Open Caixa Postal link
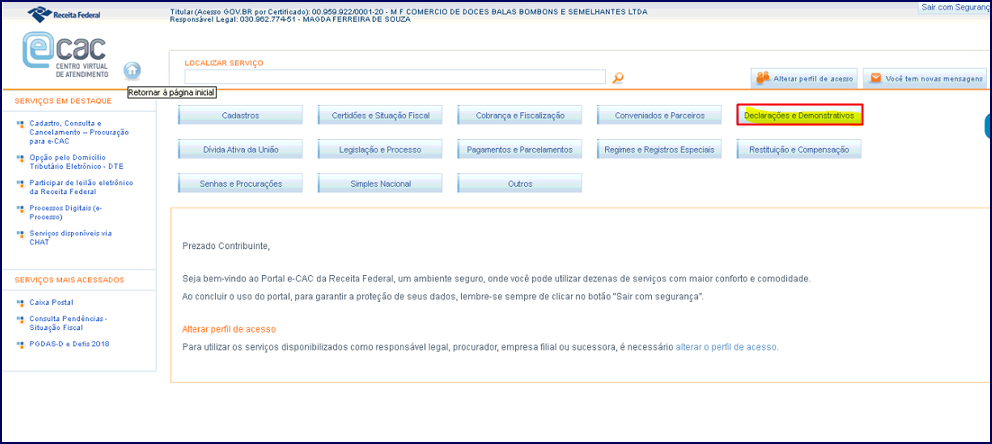 coord(51,303)
